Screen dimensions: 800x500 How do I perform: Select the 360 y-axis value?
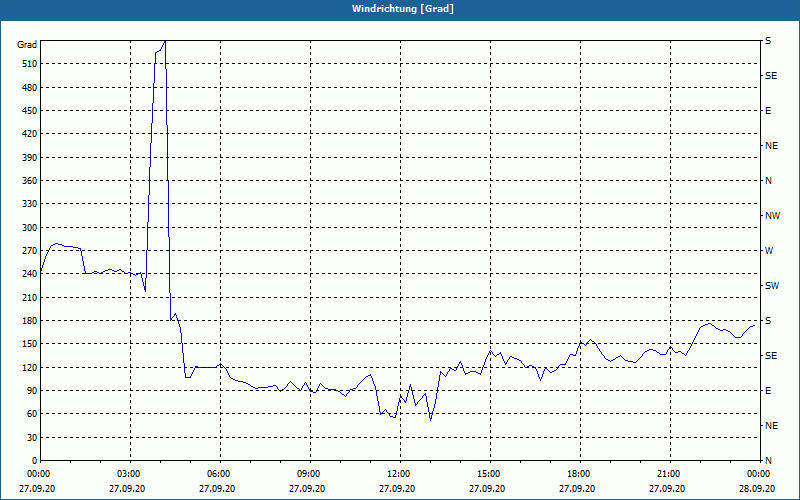pos(29,181)
